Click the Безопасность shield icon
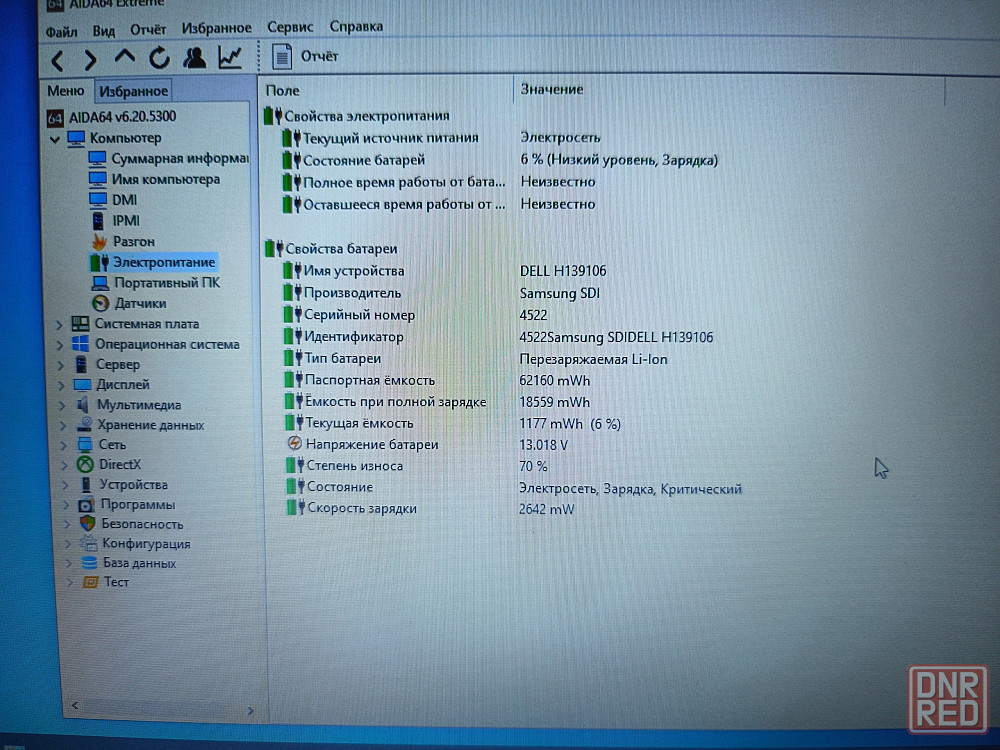The image size is (1000, 750). tap(87, 524)
